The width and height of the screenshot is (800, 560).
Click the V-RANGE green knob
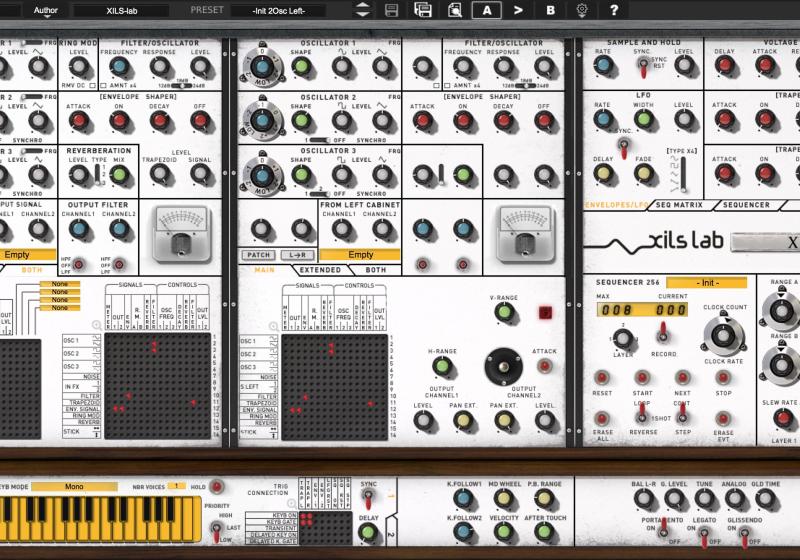[504, 312]
